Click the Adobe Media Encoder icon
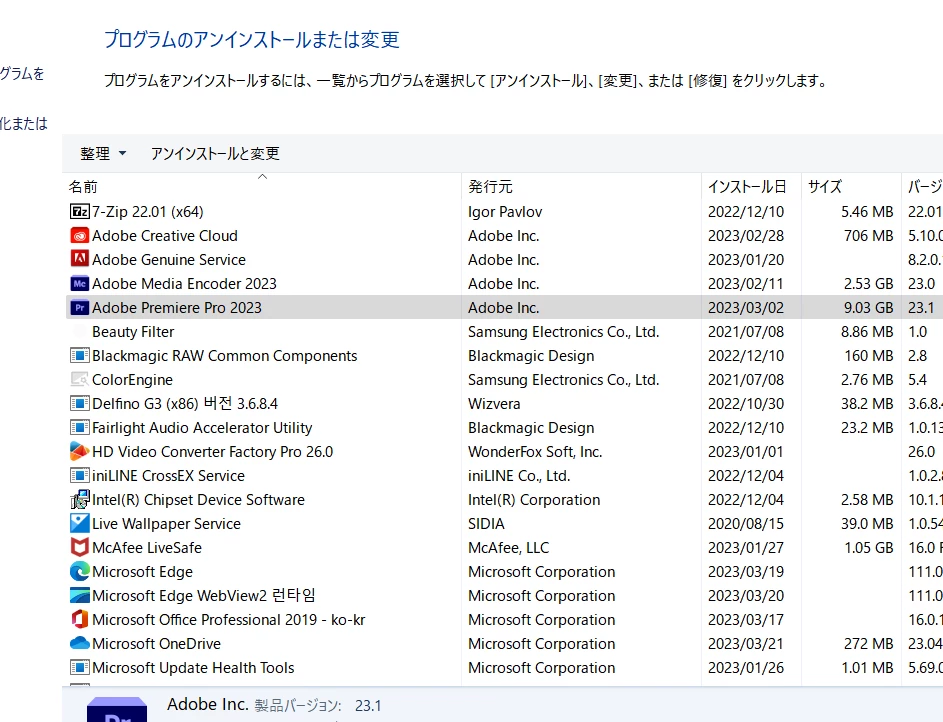 [79, 284]
